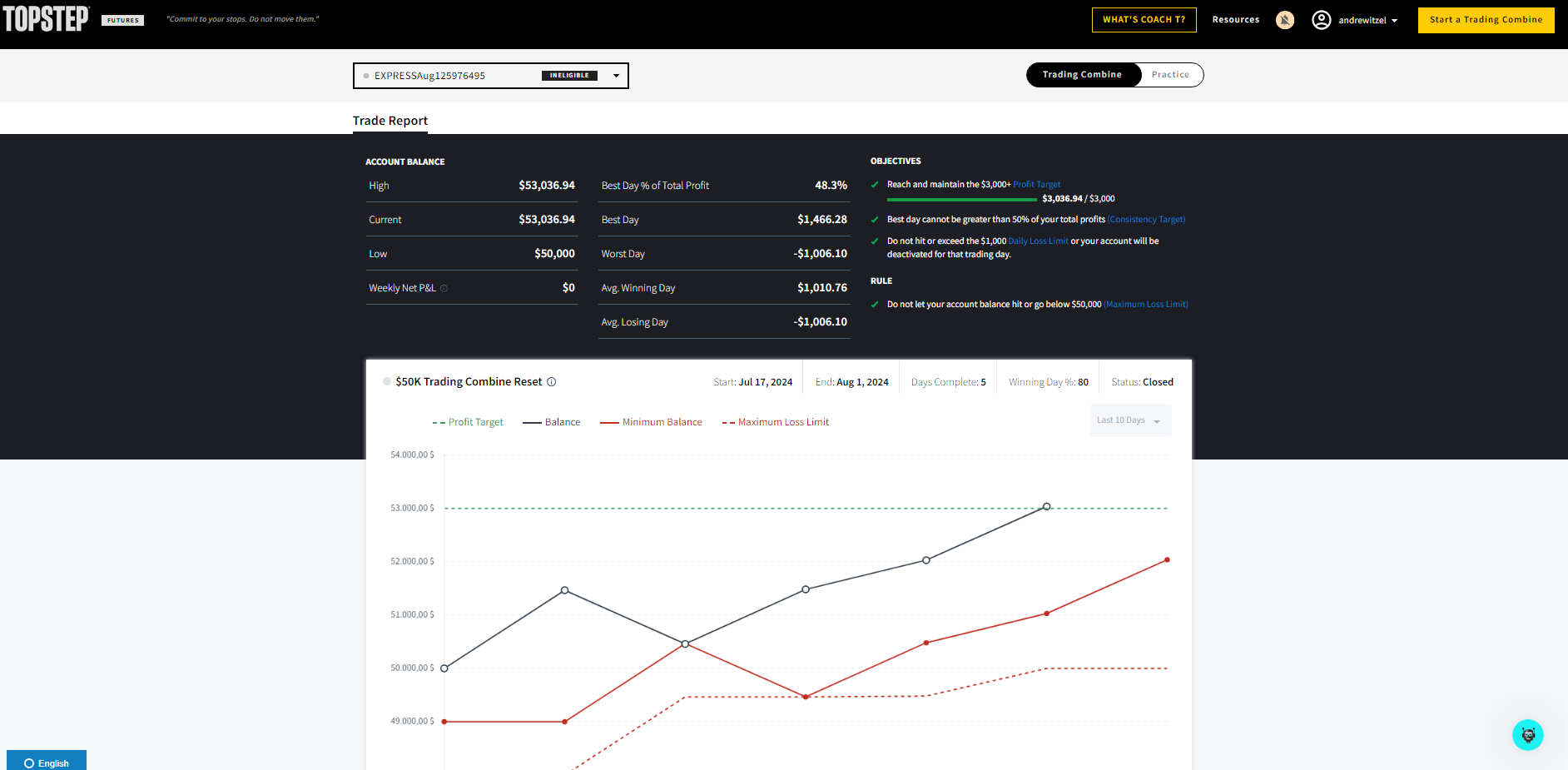
Task: Toggle Balance legend series
Action: pos(552,422)
